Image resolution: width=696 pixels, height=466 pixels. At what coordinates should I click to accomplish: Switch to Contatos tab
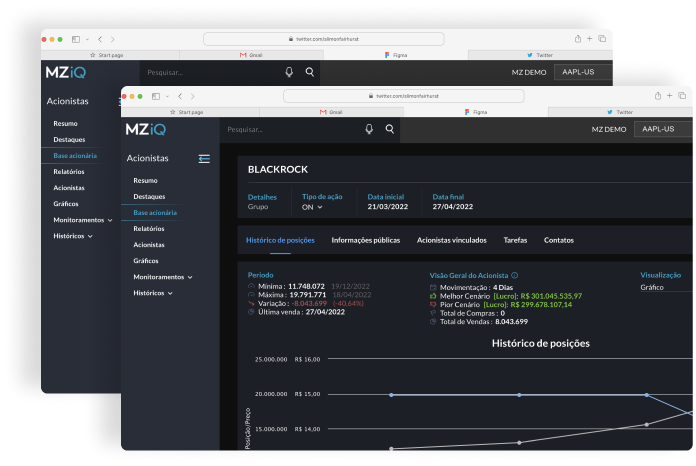tap(559, 240)
